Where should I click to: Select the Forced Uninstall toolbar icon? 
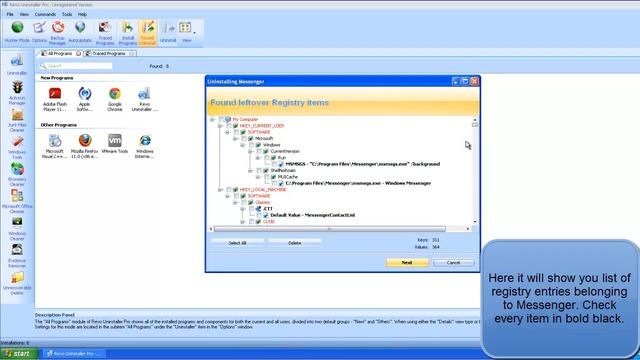pyautogui.click(x=147, y=33)
